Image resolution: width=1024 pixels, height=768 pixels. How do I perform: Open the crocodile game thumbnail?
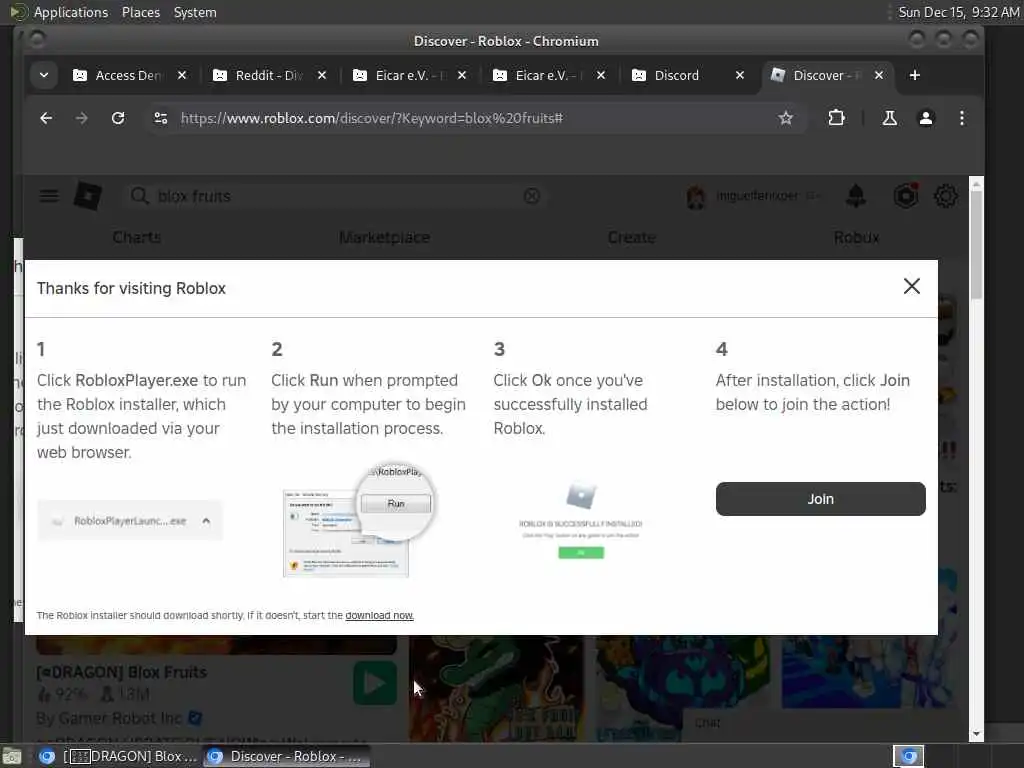(x=496, y=688)
